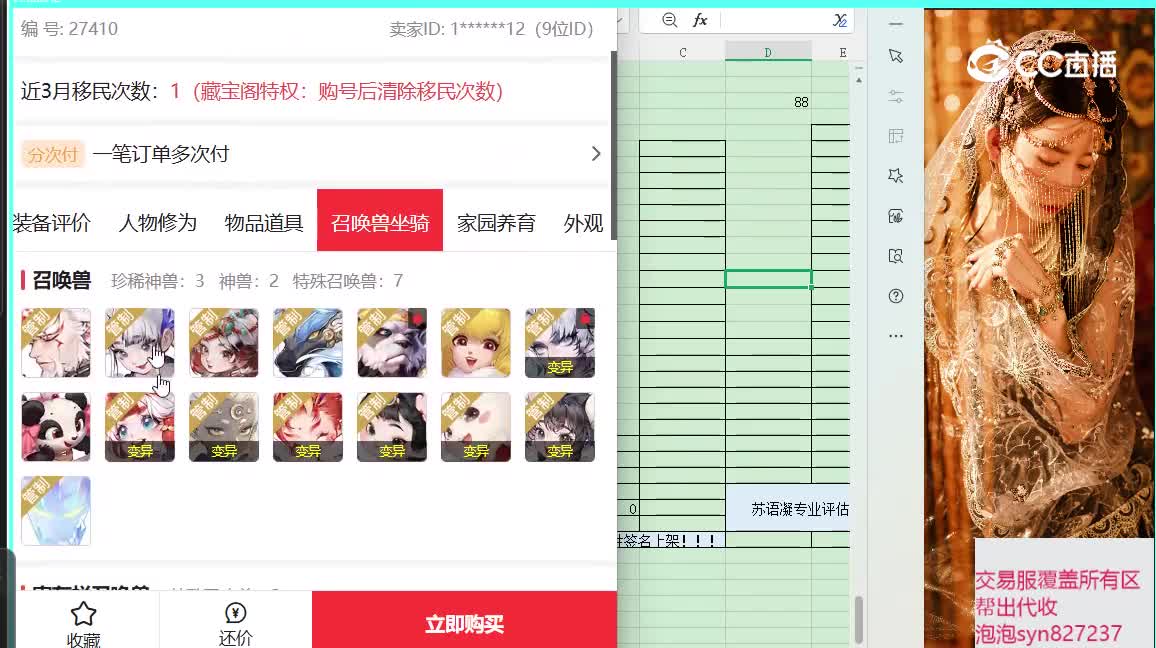Screen dimensions: 1156x648
Task: Open the white puppy-faced 变异 summon
Action: click(476, 427)
